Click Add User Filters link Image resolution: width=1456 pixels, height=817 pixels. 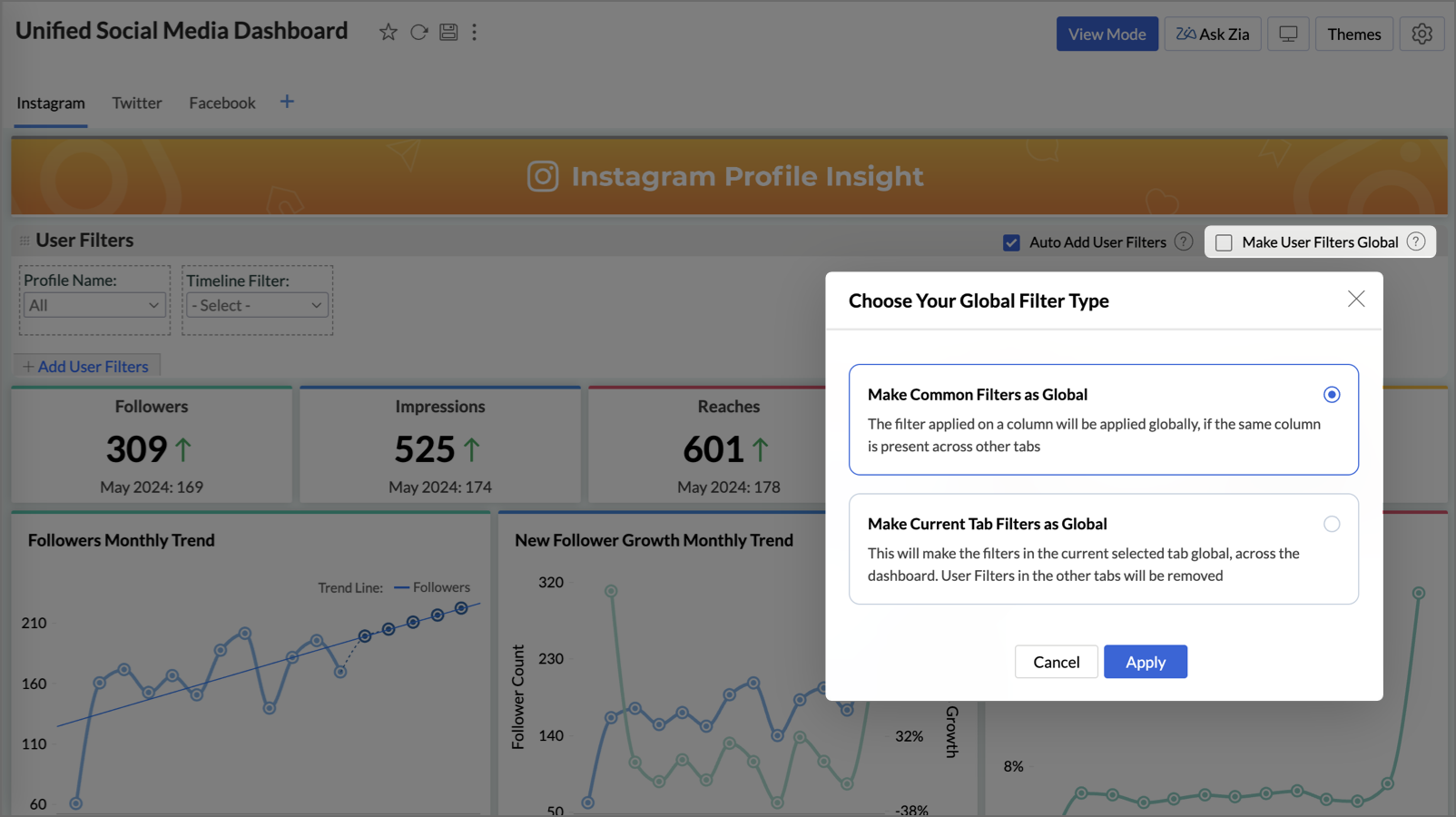pos(86,367)
